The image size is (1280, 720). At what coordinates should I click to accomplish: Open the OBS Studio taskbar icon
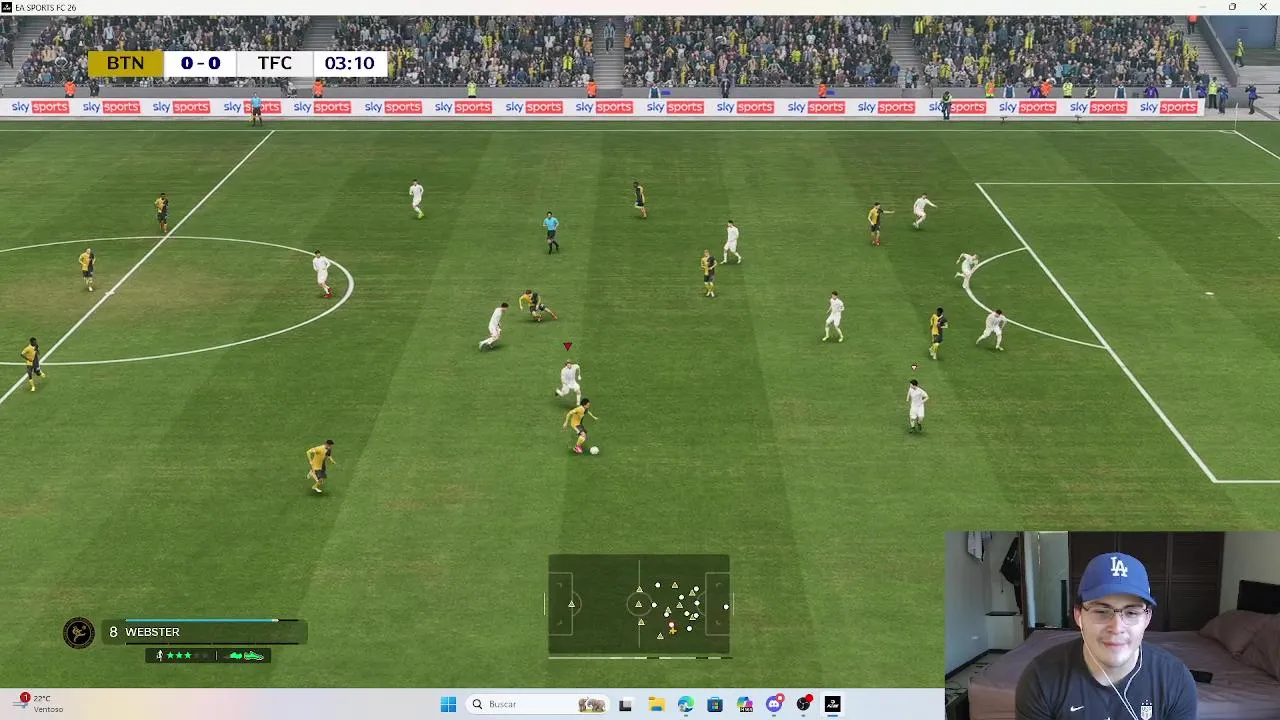tap(803, 704)
